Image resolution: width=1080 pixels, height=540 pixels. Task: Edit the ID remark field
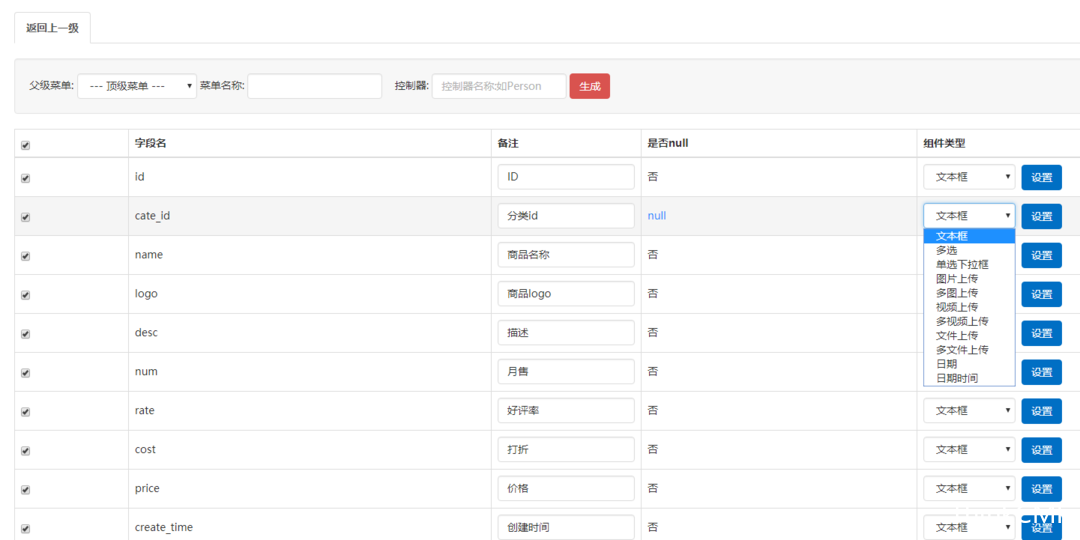(x=566, y=177)
